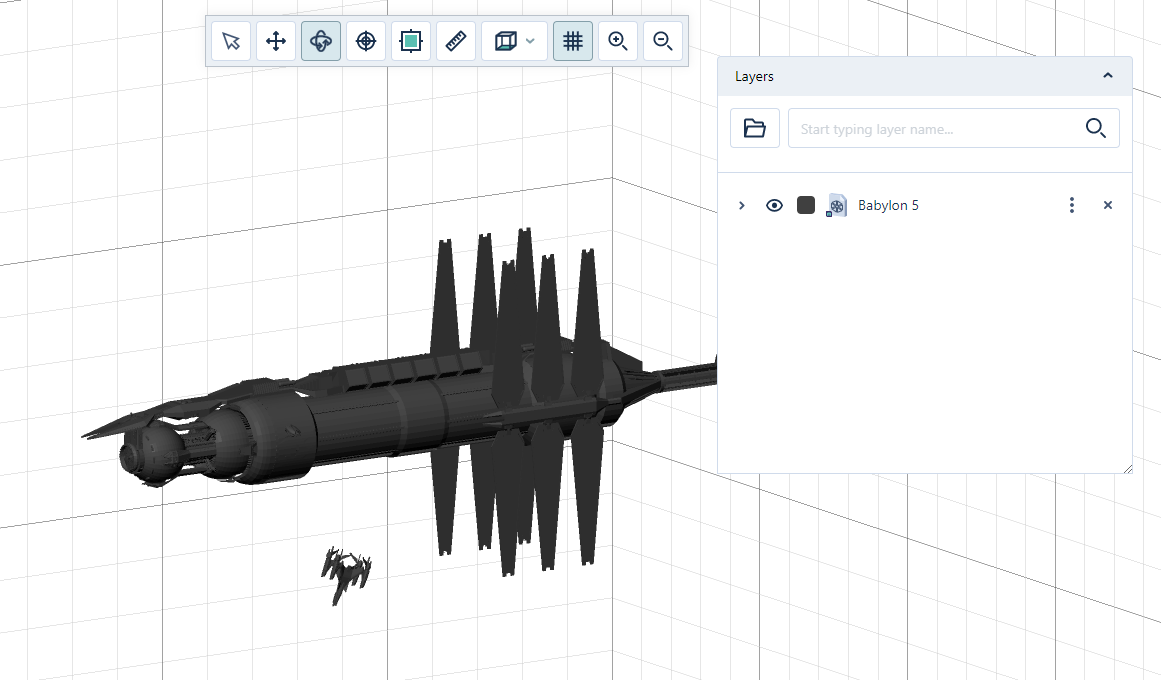
Task: Click the fit-to-extent frame icon
Action: pos(410,41)
